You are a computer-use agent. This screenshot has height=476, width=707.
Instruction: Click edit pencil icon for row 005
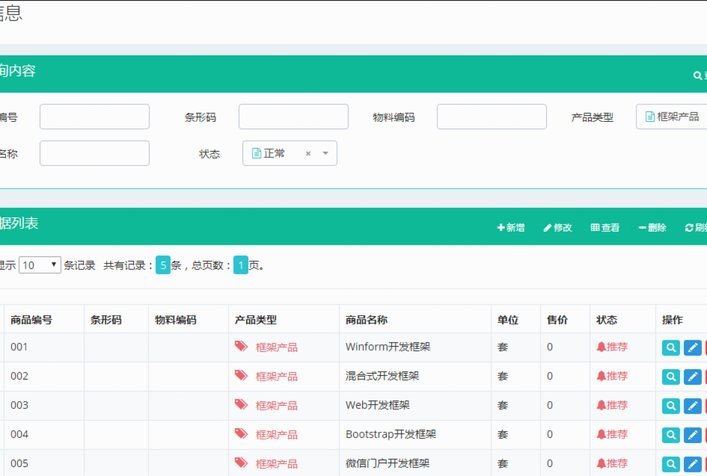[x=693, y=464]
